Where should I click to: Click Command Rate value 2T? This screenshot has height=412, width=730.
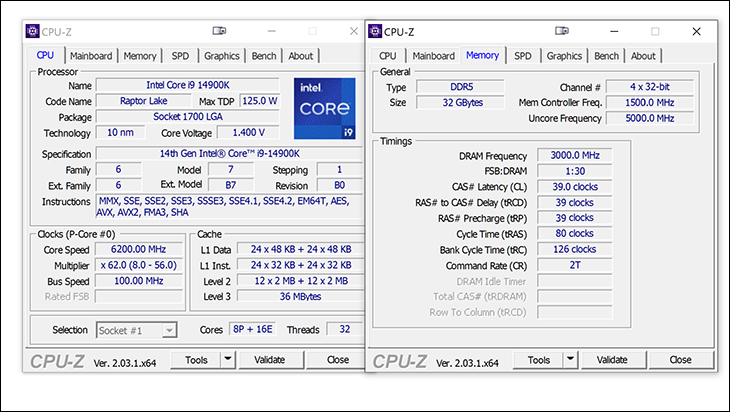click(575, 265)
